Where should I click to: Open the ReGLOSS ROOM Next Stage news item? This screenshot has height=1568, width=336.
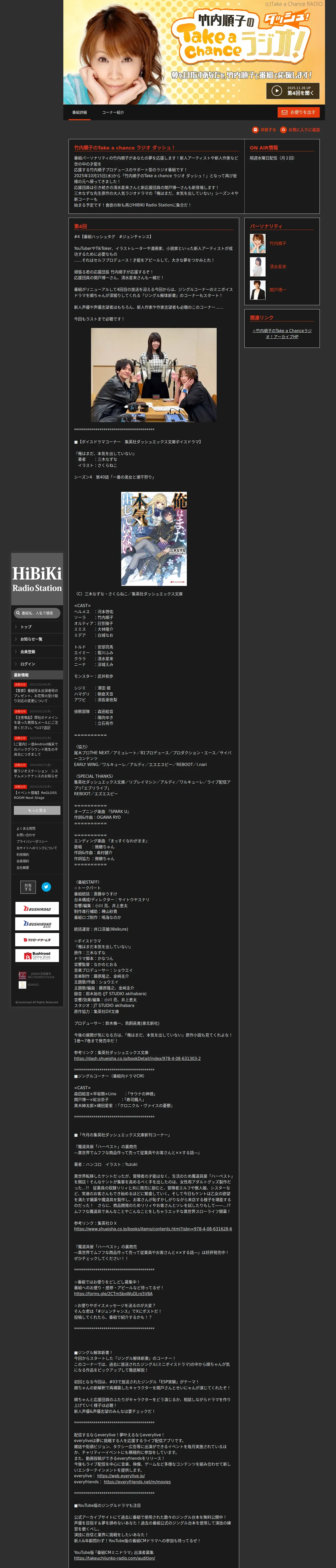pyautogui.click(x=37, y=793)
